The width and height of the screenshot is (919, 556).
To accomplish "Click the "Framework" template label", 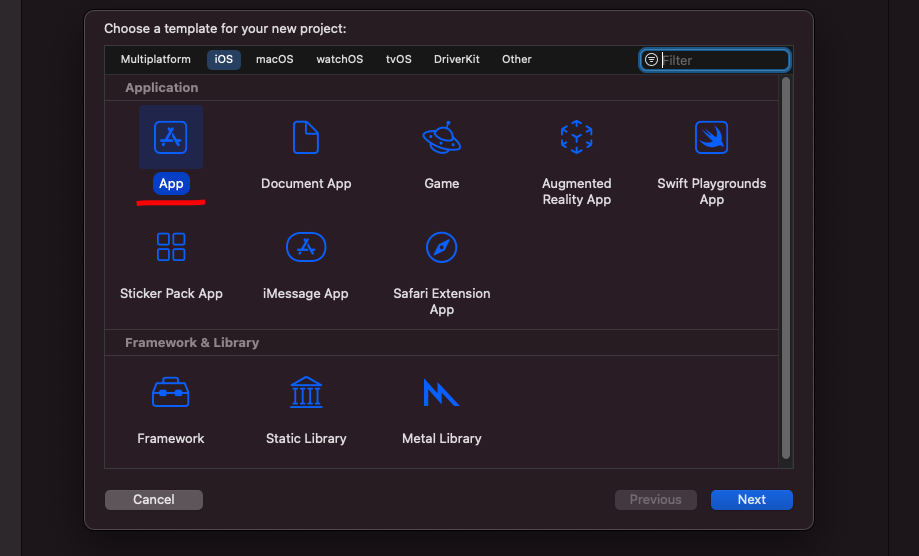I will (x=171, y=438).
